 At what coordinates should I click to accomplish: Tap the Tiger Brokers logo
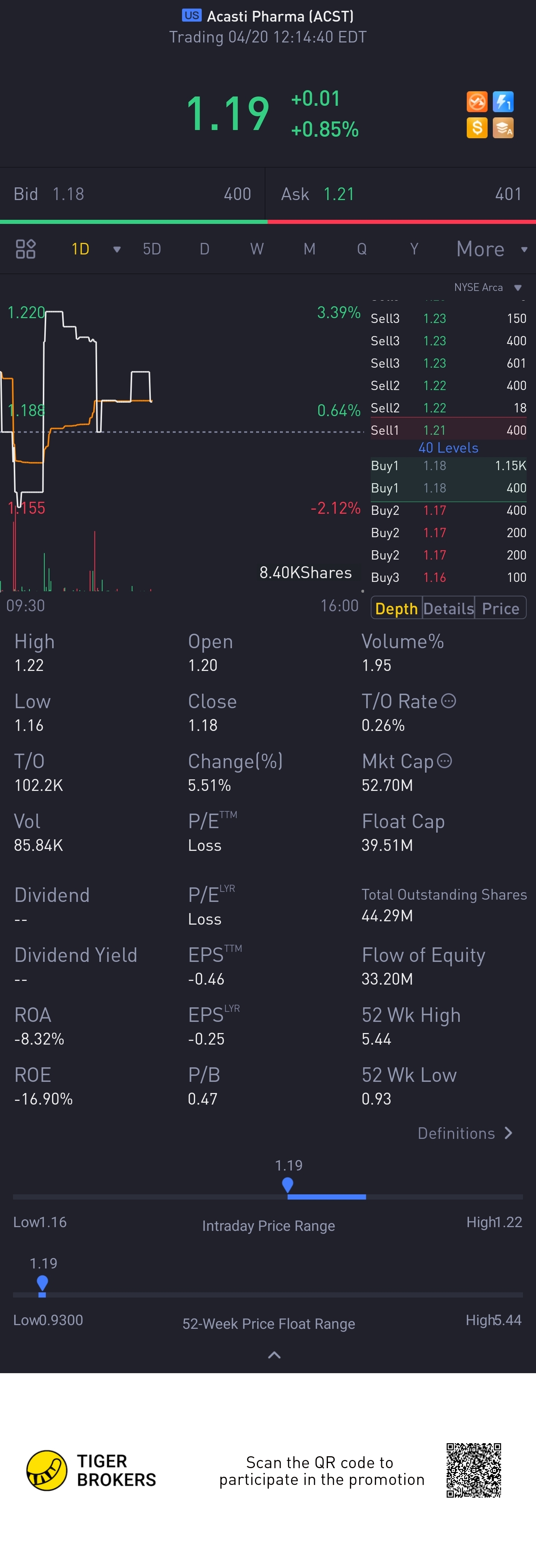(x=91, y=1470)
